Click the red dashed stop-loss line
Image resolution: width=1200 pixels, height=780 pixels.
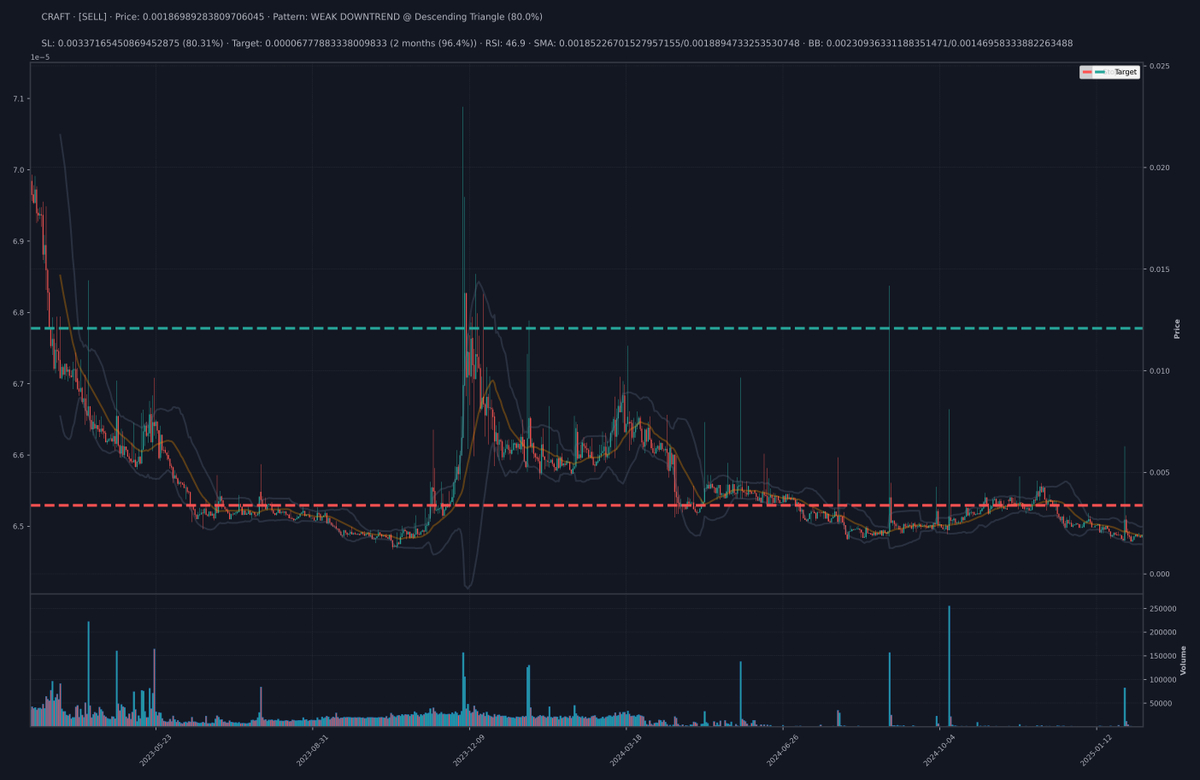[x=586, y=505]
